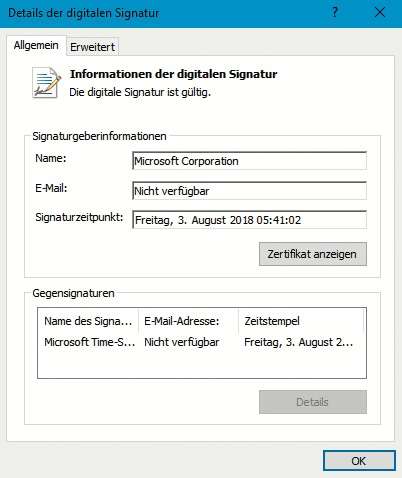Click the Name des Signa... column header

[88, 321]
